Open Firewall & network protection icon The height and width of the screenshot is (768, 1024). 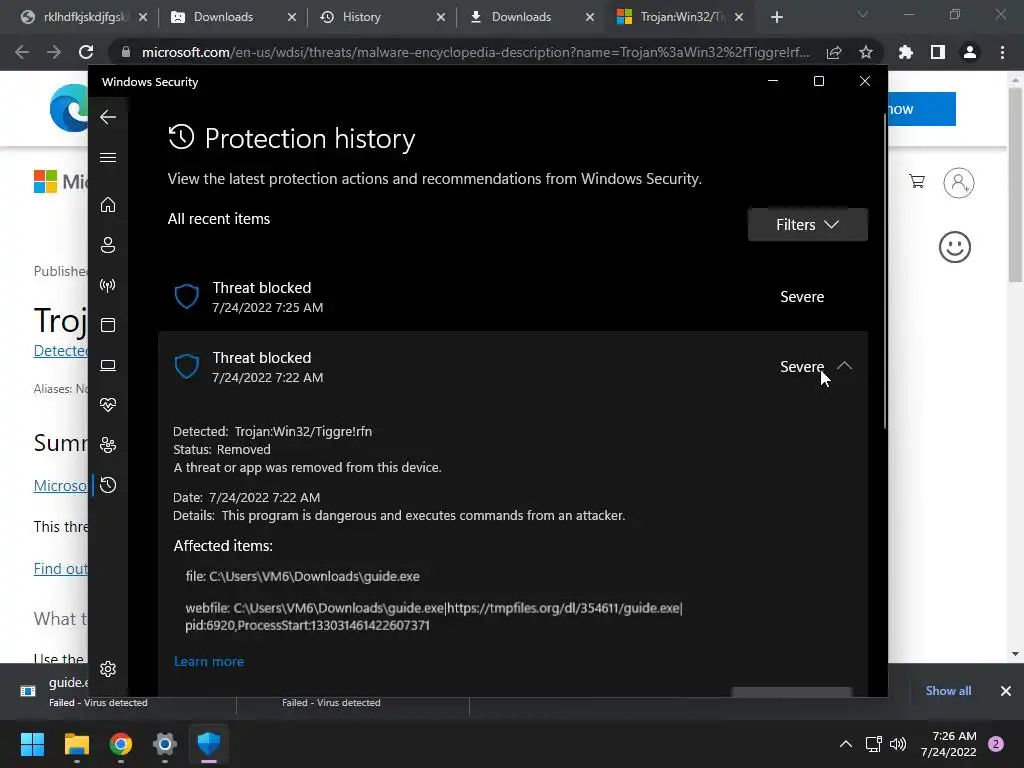coord(108,285)
